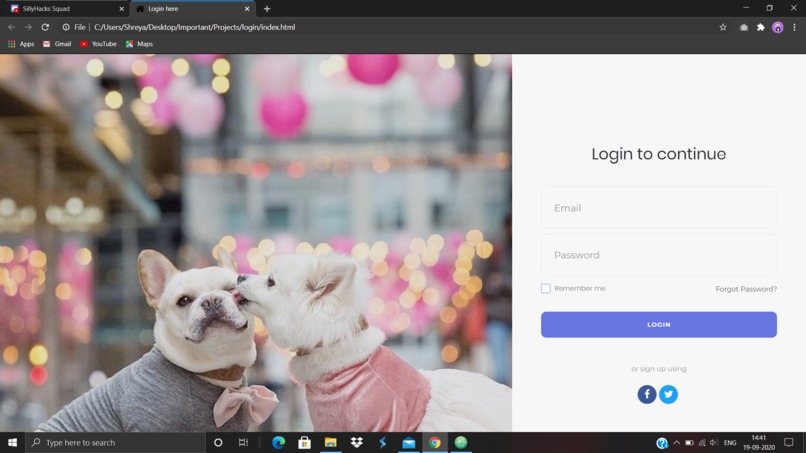Open the Windows Start menu
806x453 pixels.
pos(12,442)
